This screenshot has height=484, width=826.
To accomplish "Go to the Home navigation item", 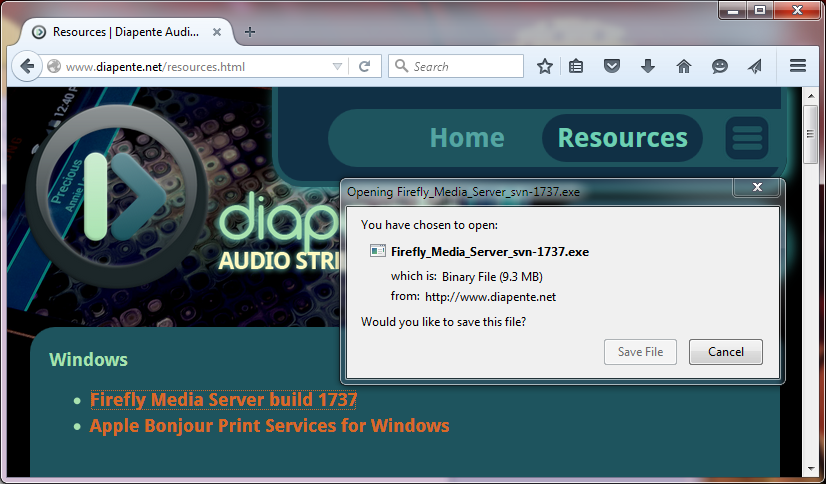I will pyautogui.click(x=467, y=138).
